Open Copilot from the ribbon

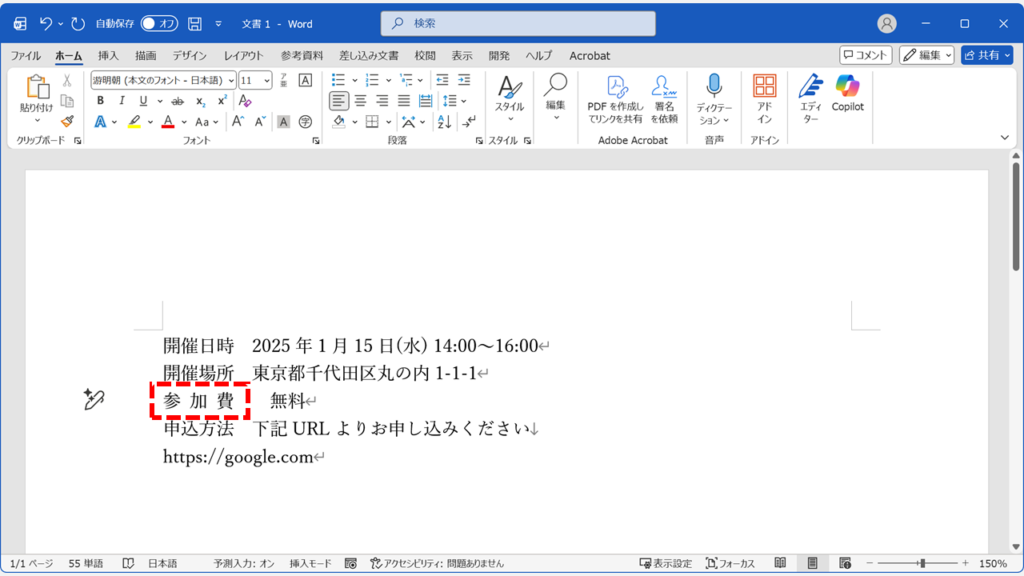click(x=846, y=99)
